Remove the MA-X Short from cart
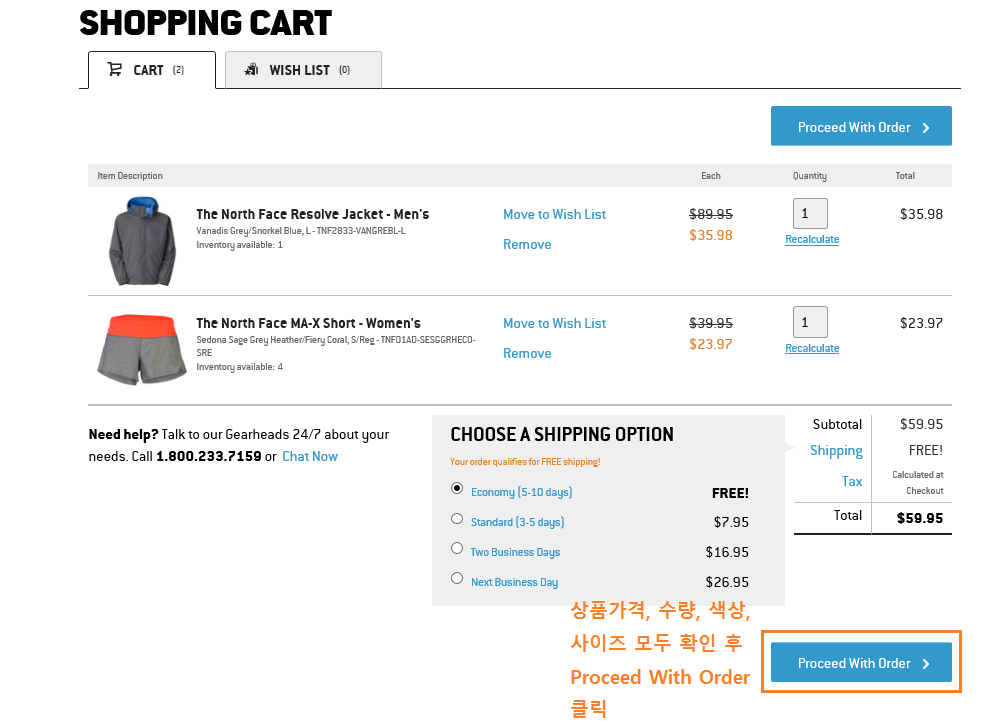This screenshot has height=725, width=1004. tap(527, 354)
